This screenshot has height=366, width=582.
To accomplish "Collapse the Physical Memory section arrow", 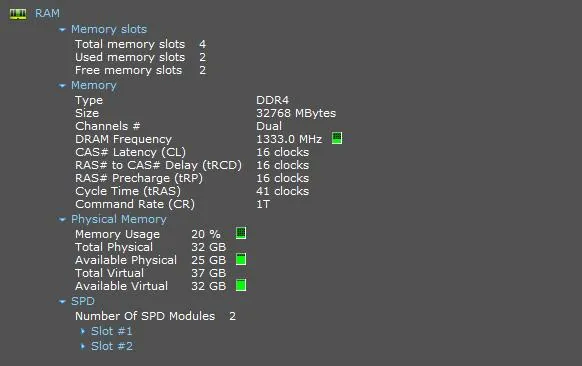I will pyautogui.click(x=62, y=219).
